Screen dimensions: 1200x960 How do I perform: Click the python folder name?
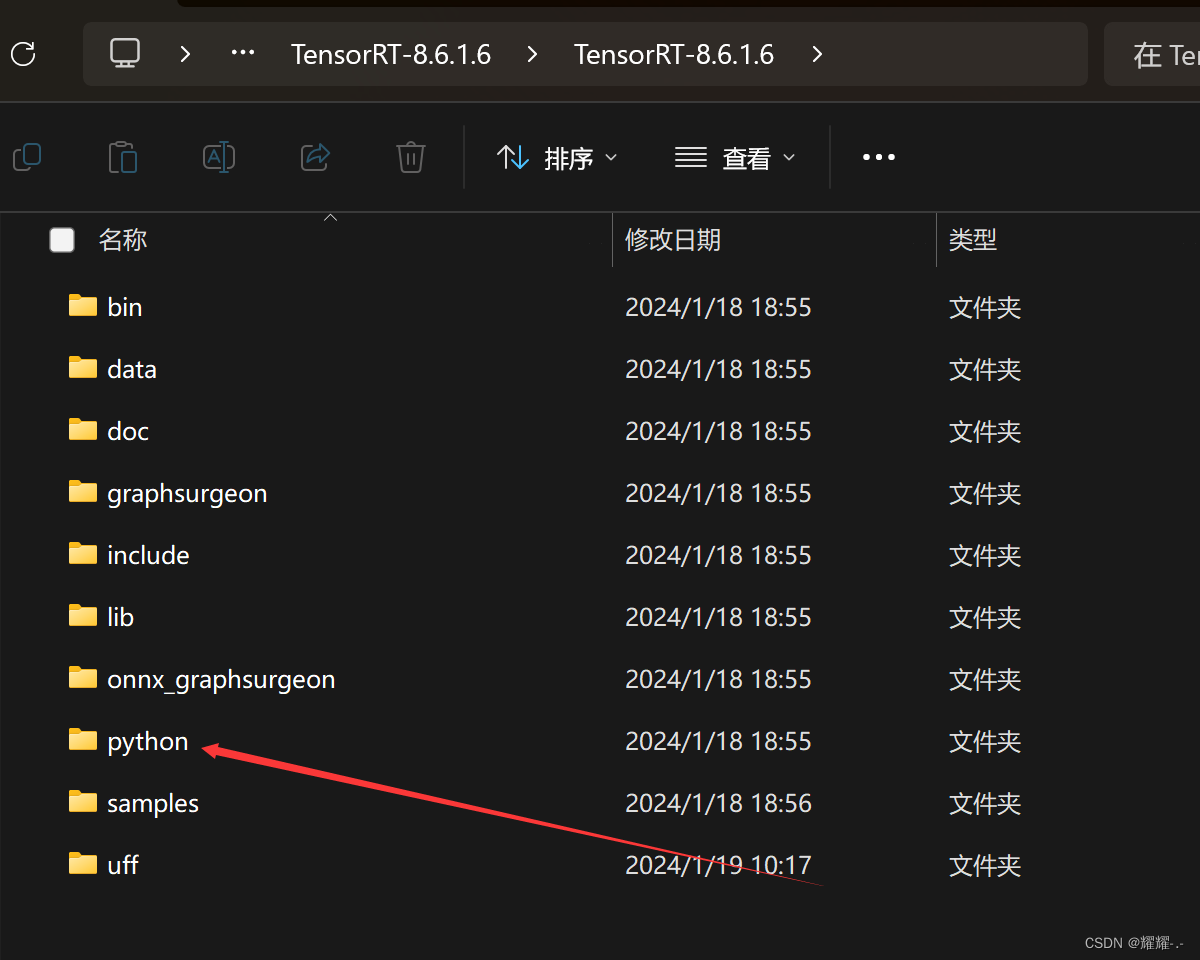point(148,742)
